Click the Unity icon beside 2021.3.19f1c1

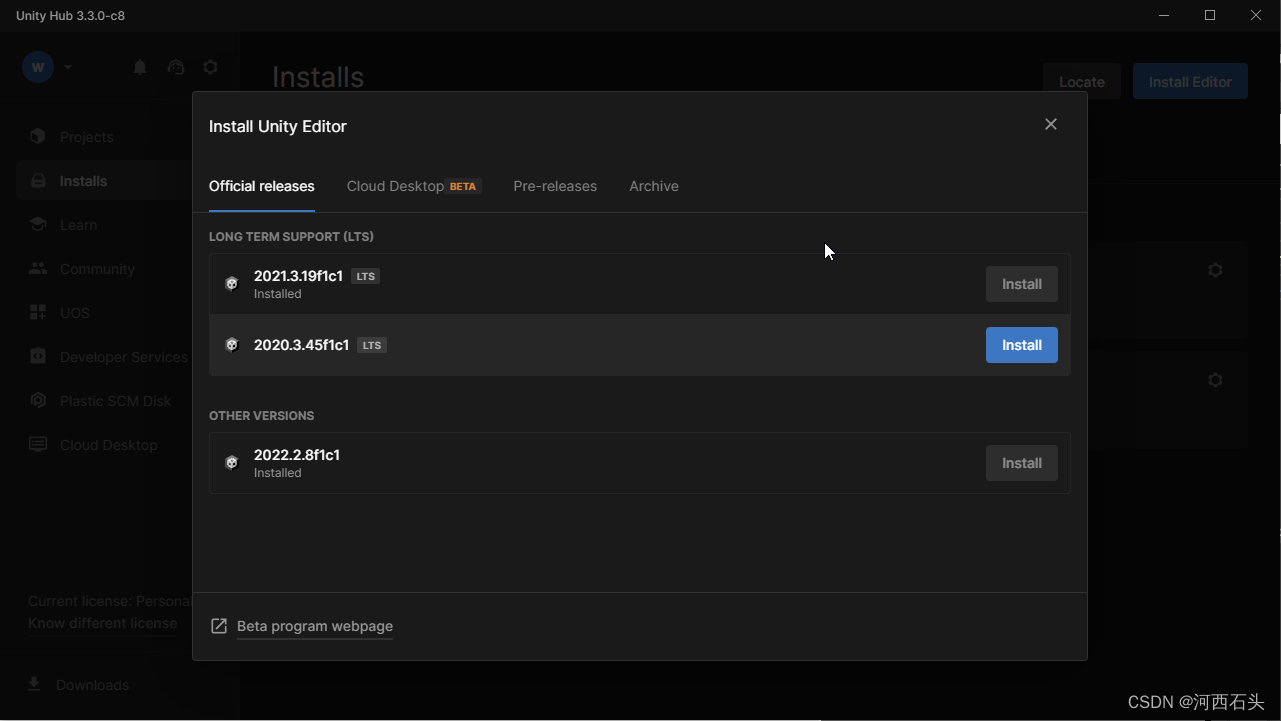232,284
